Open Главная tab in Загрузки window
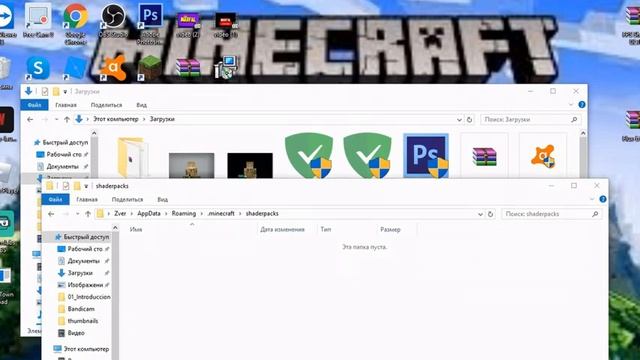 [66, 105]
